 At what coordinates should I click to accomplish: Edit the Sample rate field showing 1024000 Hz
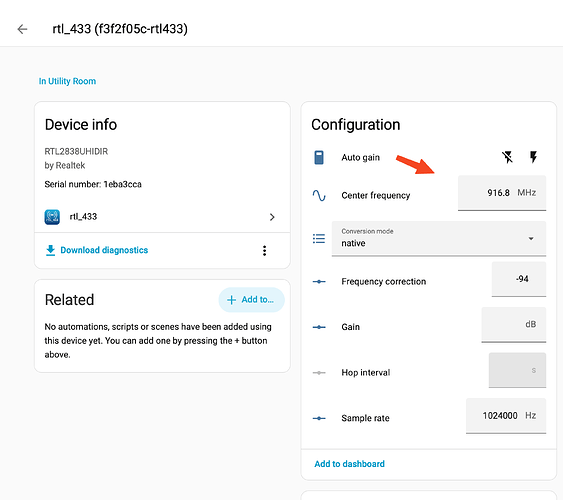point(506,416)
